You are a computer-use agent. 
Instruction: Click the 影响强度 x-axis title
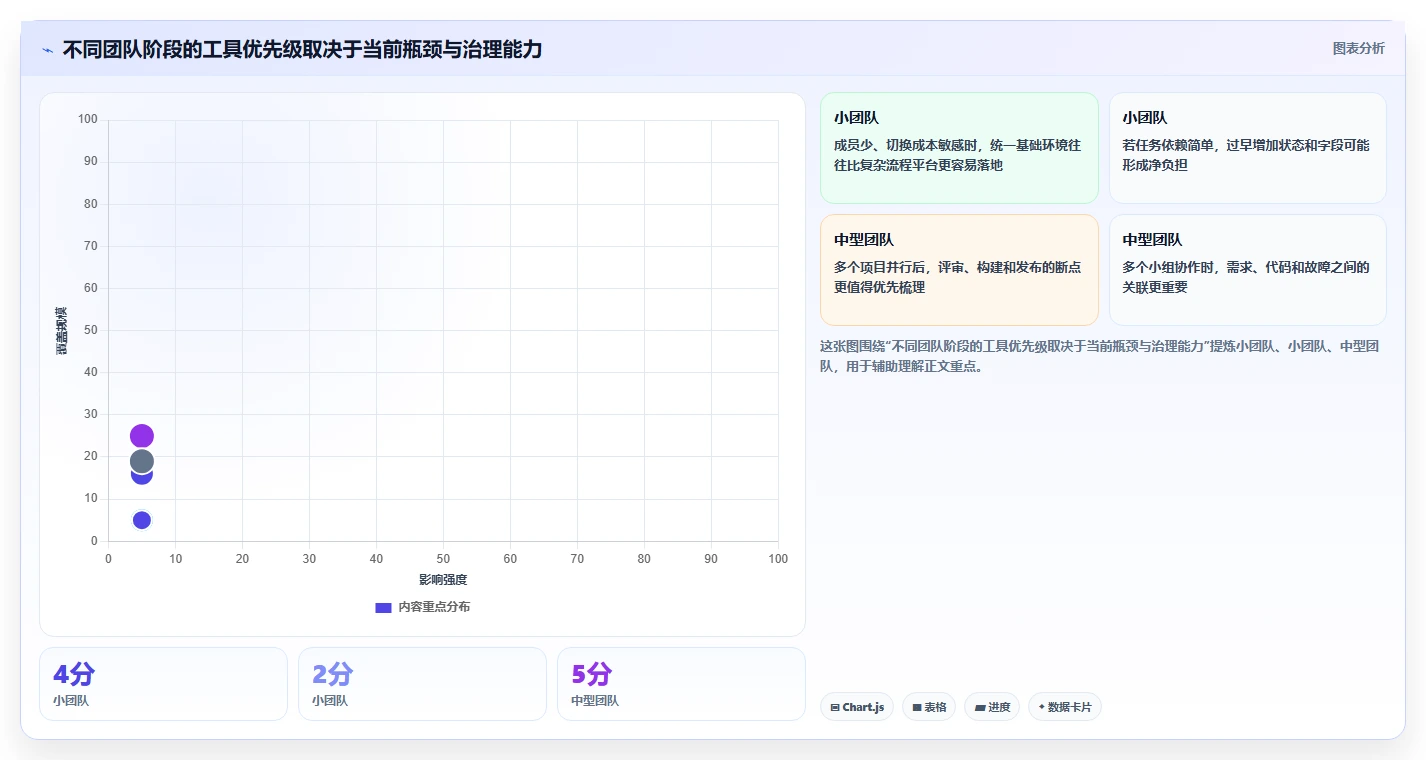443,580
